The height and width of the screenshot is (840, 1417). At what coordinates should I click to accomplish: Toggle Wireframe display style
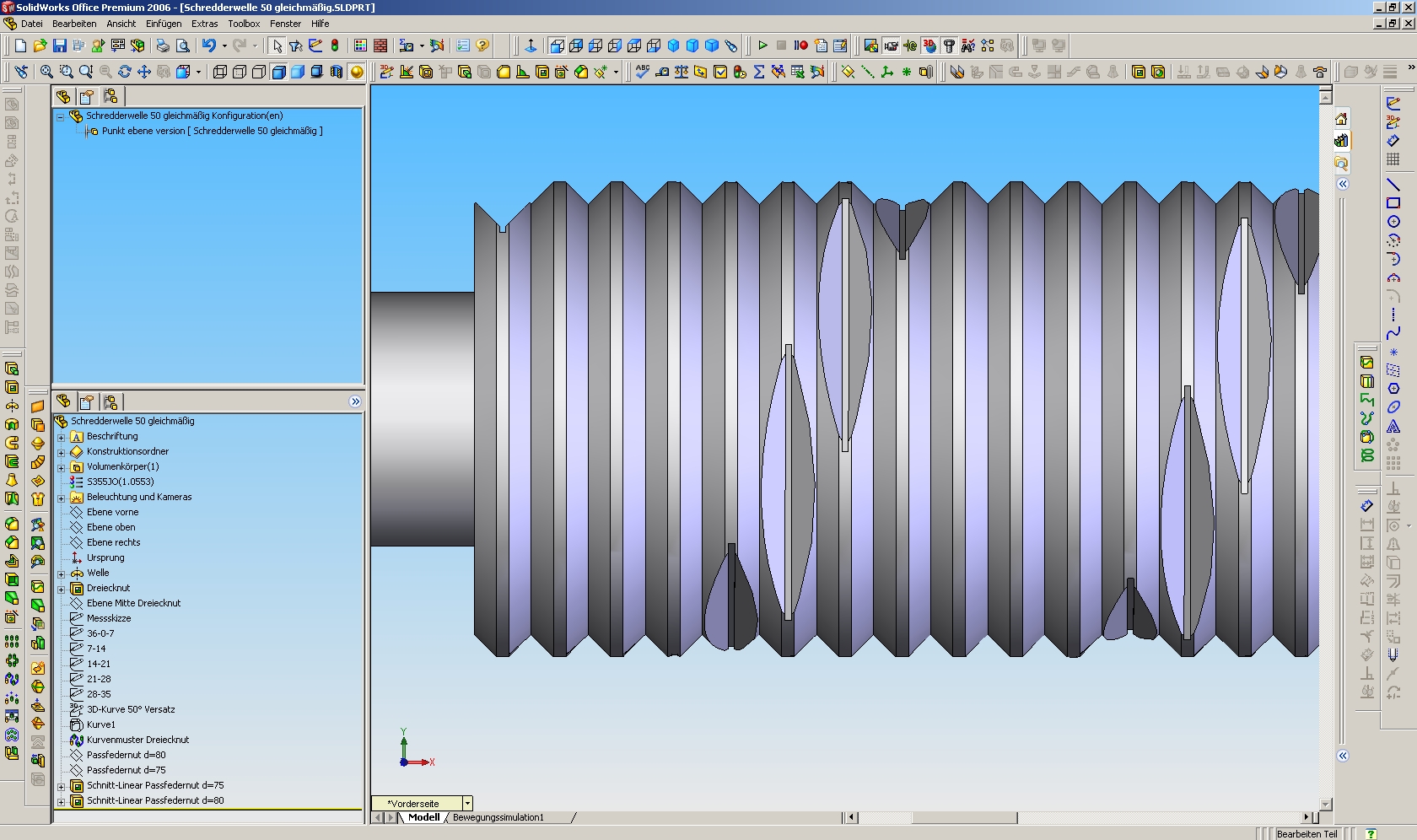[220, 73]
